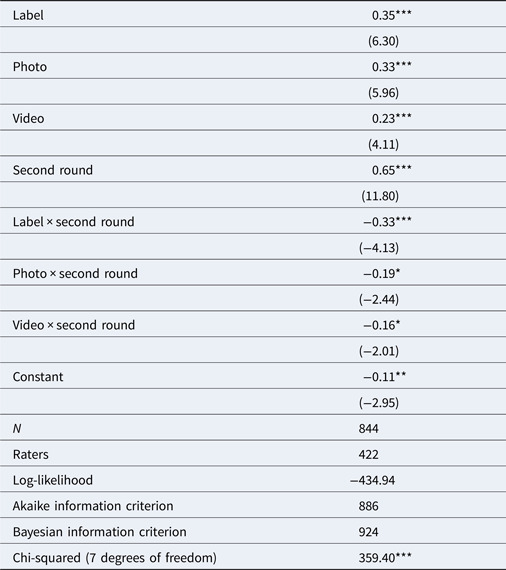Select the value (11.80)

[x=380, y=196]
